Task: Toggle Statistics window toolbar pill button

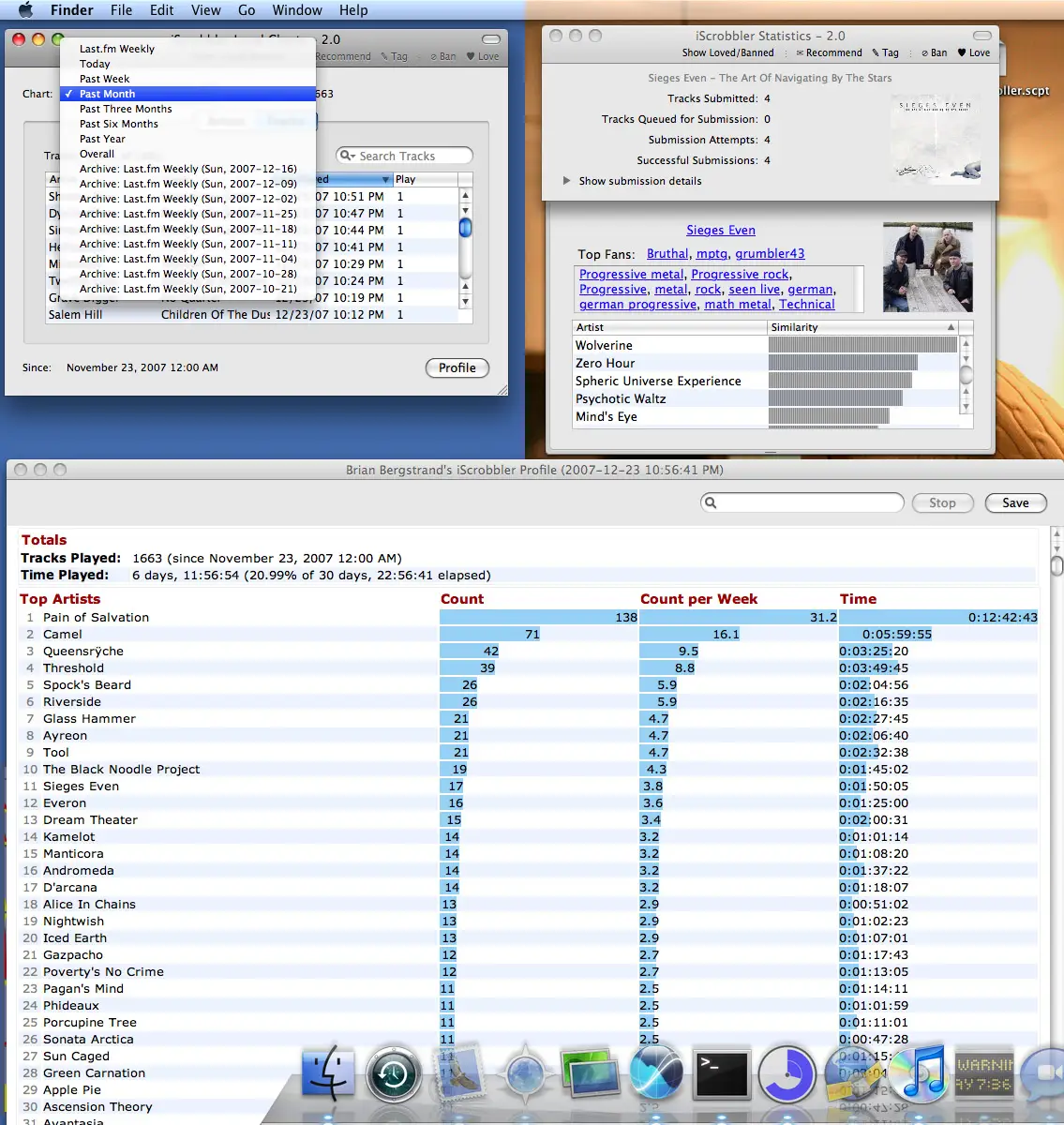Action: click(x=982, y=36)
